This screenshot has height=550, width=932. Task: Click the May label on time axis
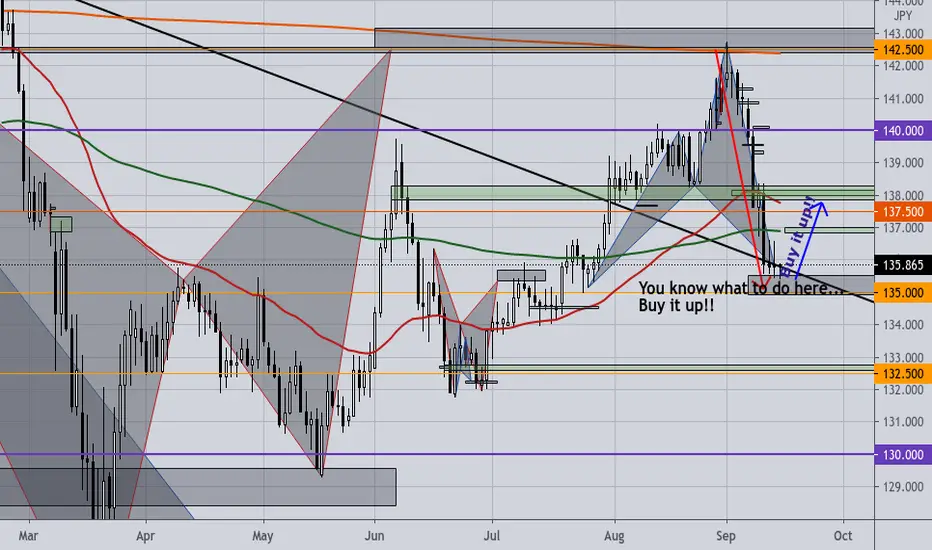[x=263, y=536]
